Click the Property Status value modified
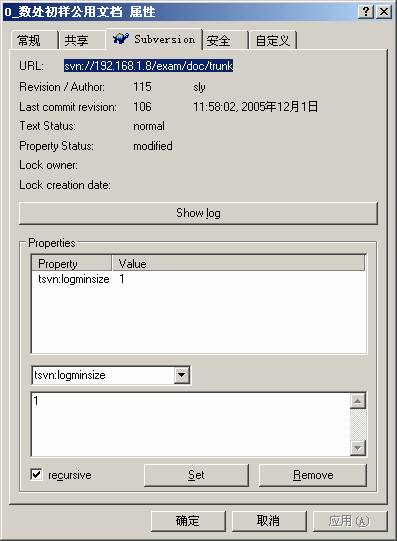Screen dimensions: 397x541 coord(153,146)
